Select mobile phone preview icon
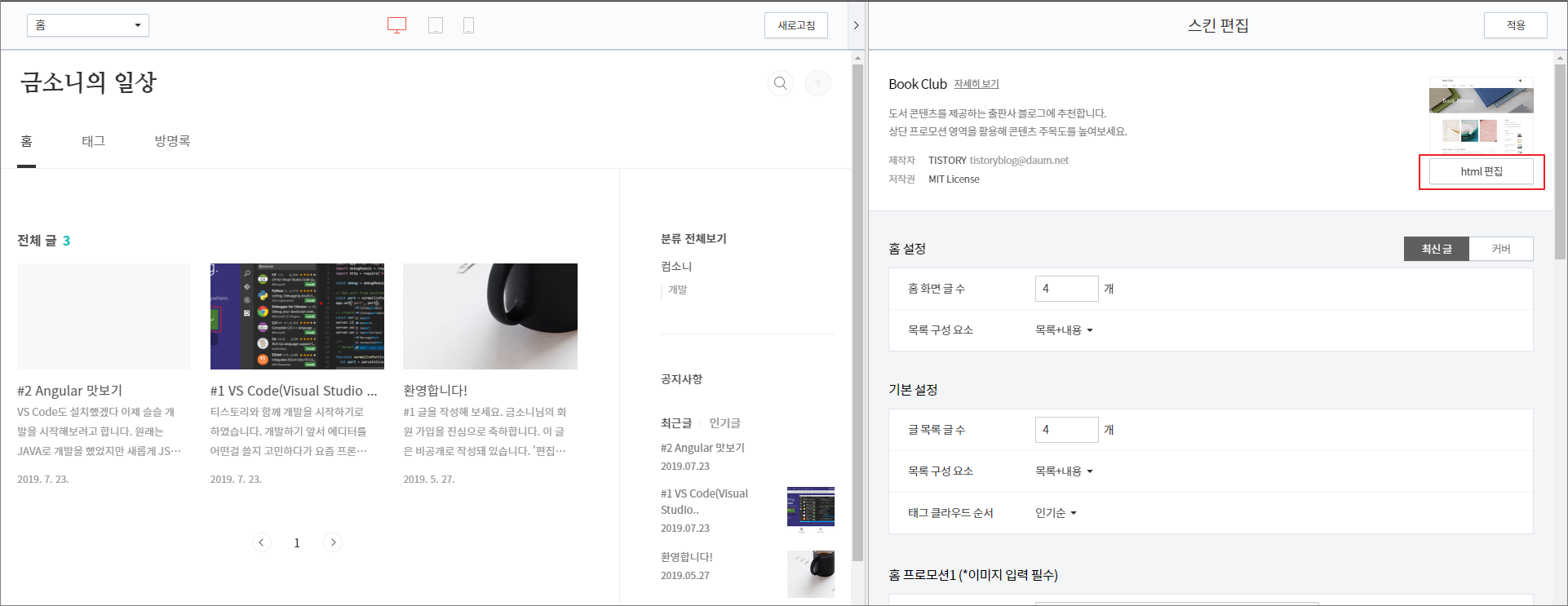1568x606 pixels. pyautogui.click(x=468, y=25)
